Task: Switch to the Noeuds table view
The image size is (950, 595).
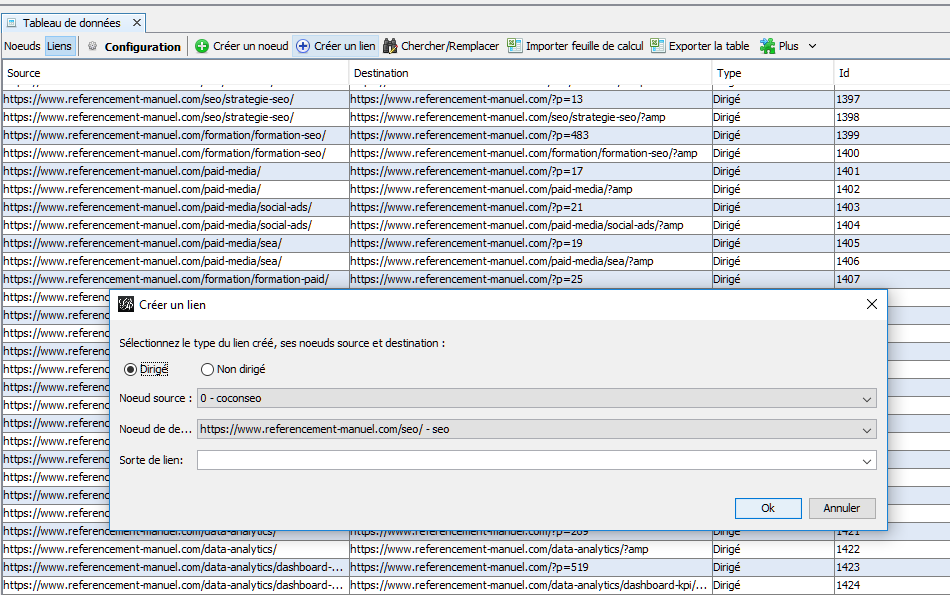Action: point(22,46)
